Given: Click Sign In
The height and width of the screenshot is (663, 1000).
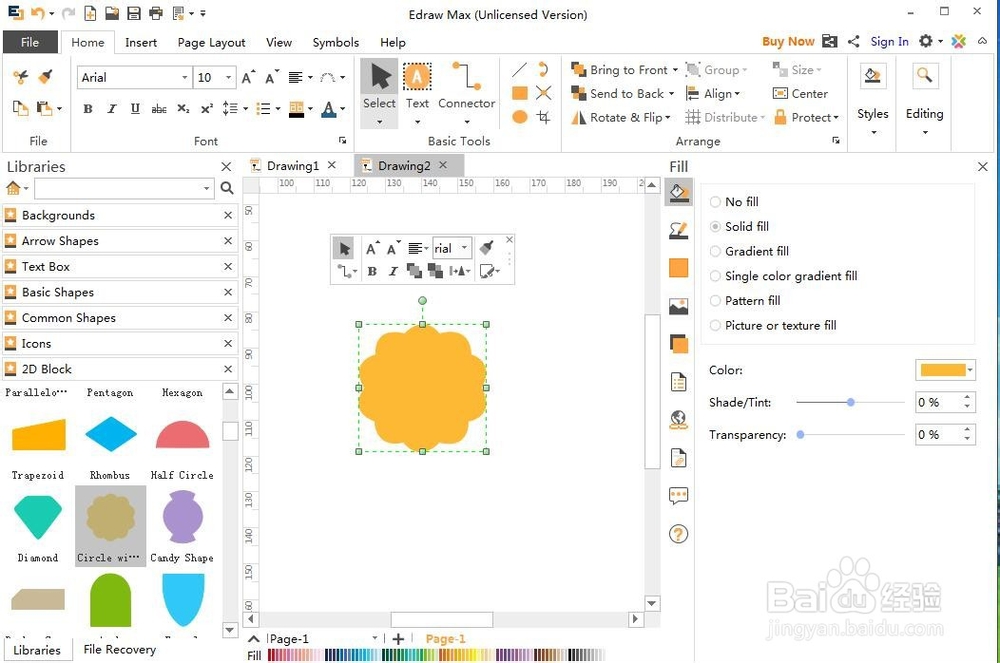Looking at the screenshot, I should tap(889, 41).
